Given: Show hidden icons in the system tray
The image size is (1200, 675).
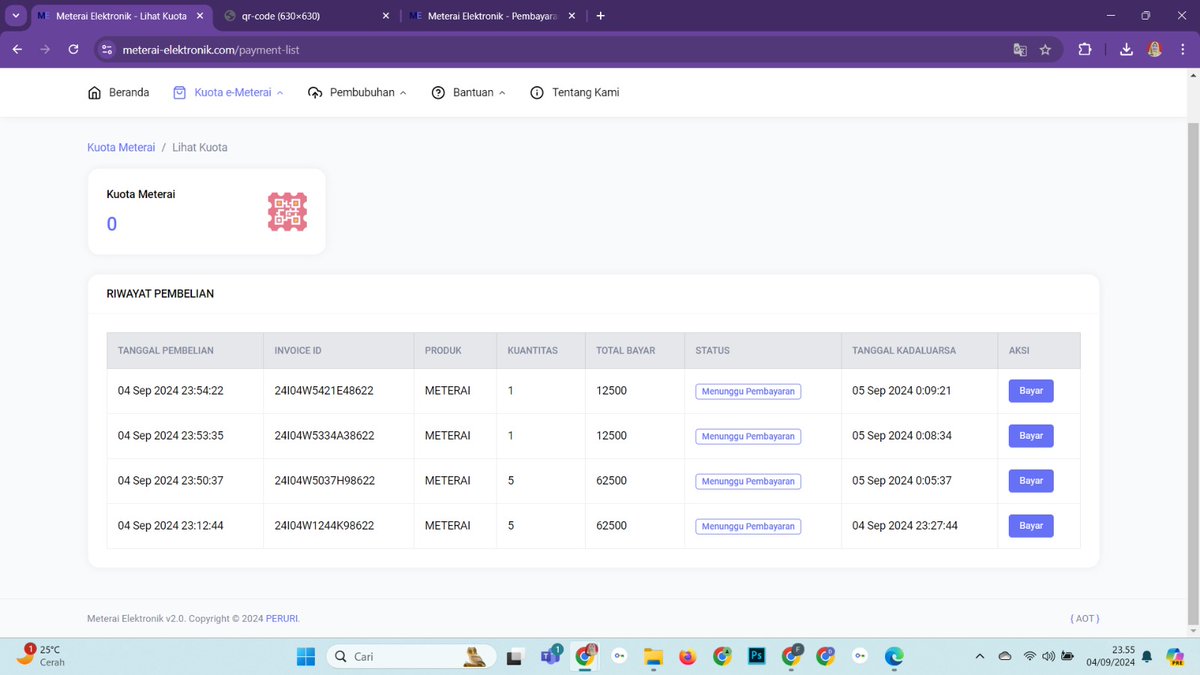Looking at the screenshot, I should (x=980, y=656).
